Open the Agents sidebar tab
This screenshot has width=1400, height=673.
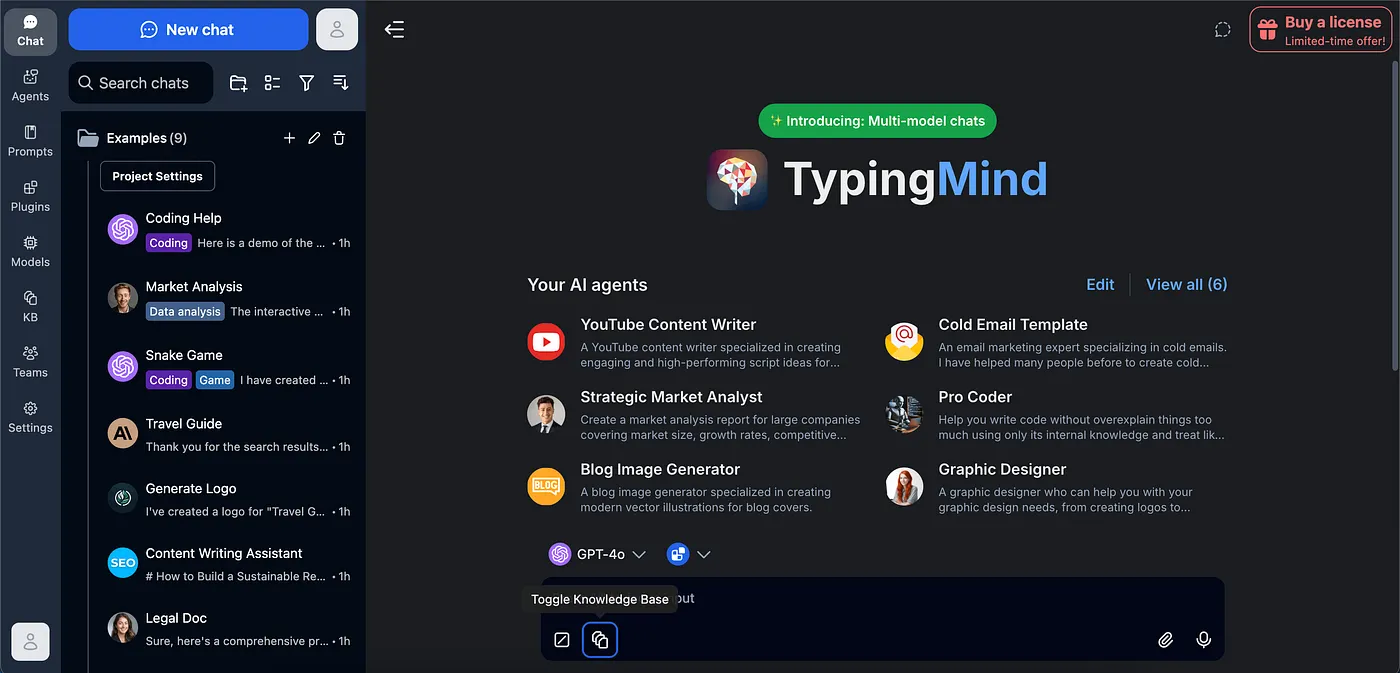tap(30, 86)
